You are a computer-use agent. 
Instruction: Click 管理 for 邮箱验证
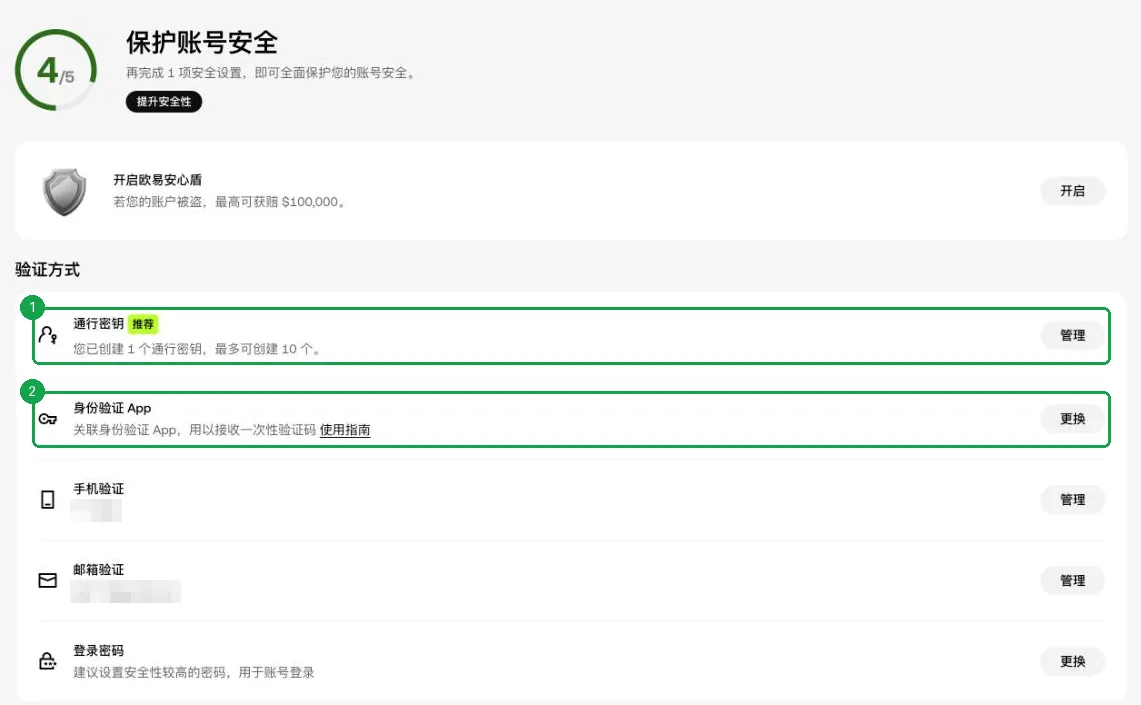tap(1072, 581)
